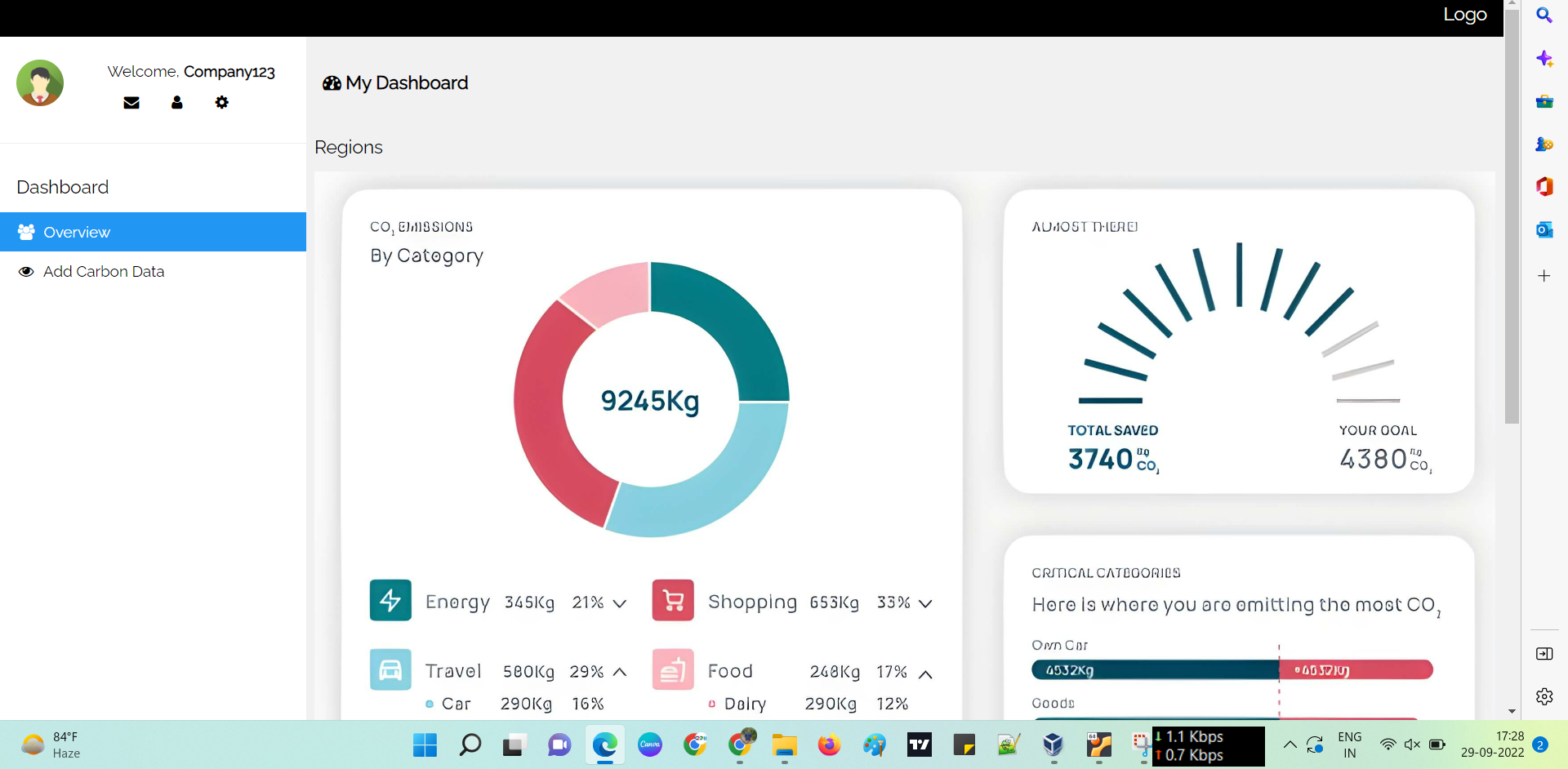The image size is (1568, 769).
Task: Click the teal donut chart segment
Action: (731, 322)
